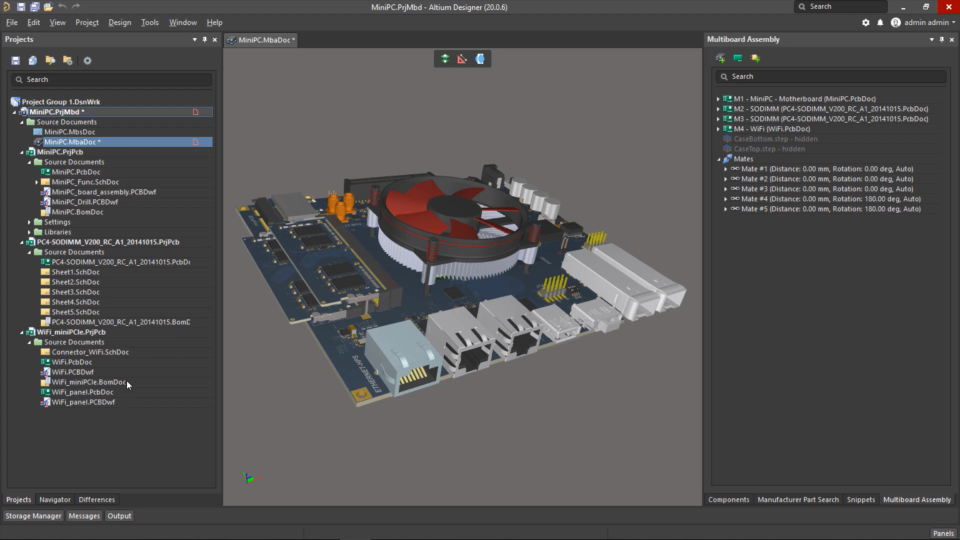960x540 pixels.
Task: Click second folder icon with gear in Projects toolbar
Action: pyautogui.click(x=68, y=61)
